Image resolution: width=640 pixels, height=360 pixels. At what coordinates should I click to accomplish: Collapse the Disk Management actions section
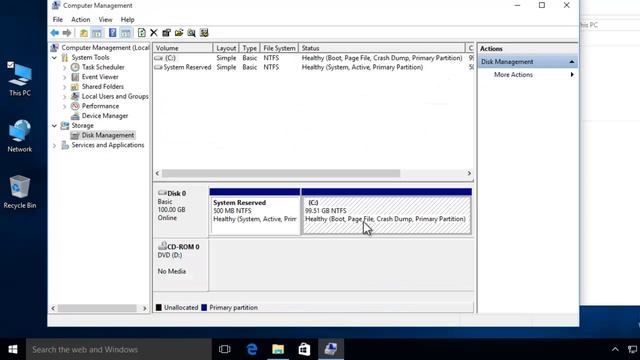point(572,62)
